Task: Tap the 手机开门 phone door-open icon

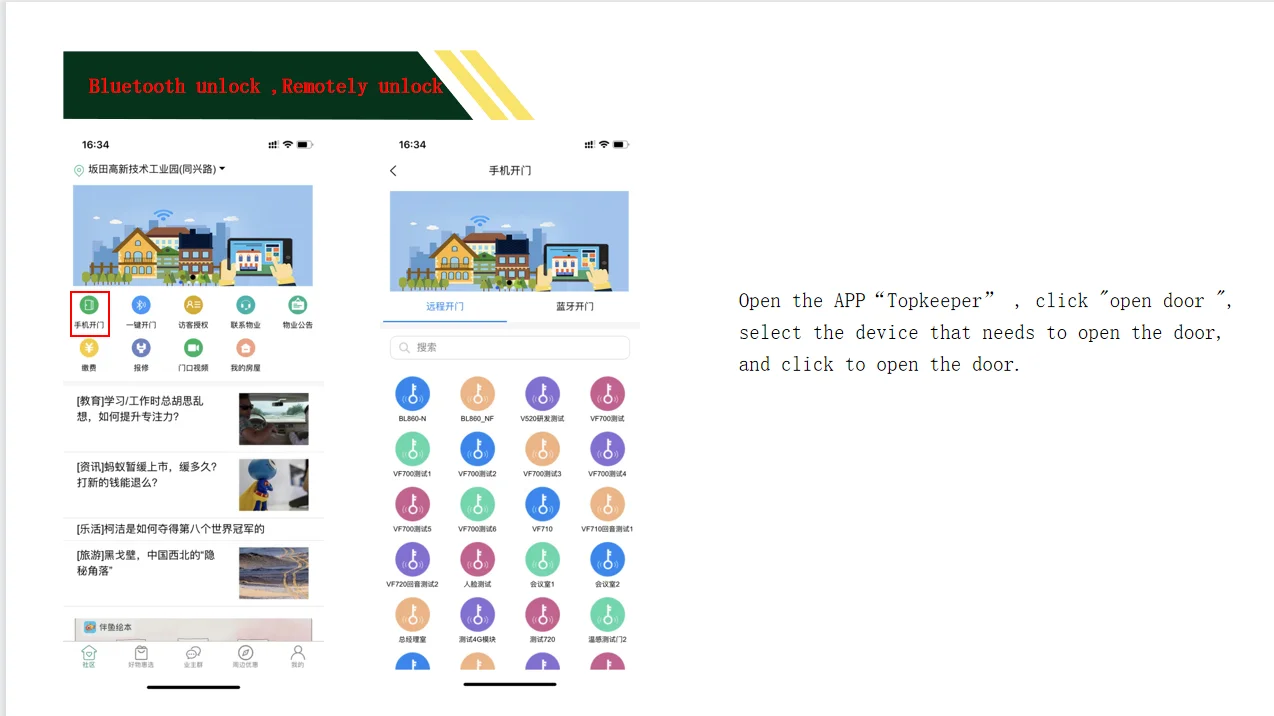Action: pos(89,304)
